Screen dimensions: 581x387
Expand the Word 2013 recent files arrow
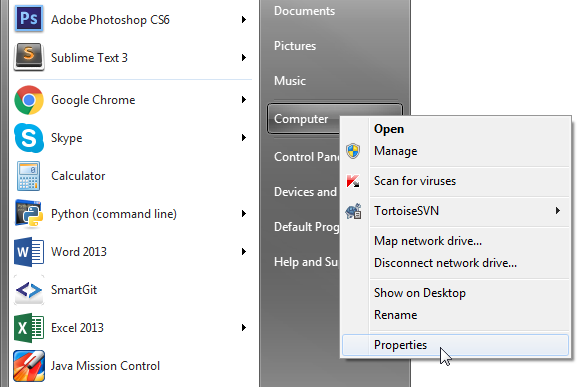pos(243,251)
